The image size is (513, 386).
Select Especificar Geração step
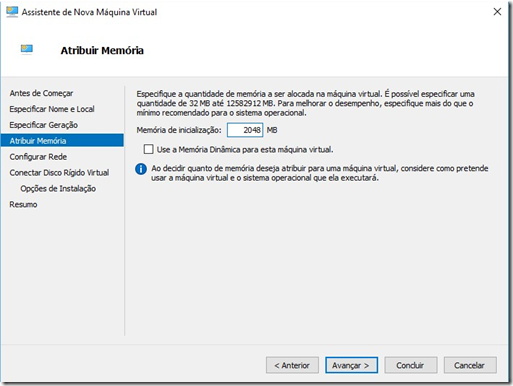pyautogui.click(x=44, y=125)
